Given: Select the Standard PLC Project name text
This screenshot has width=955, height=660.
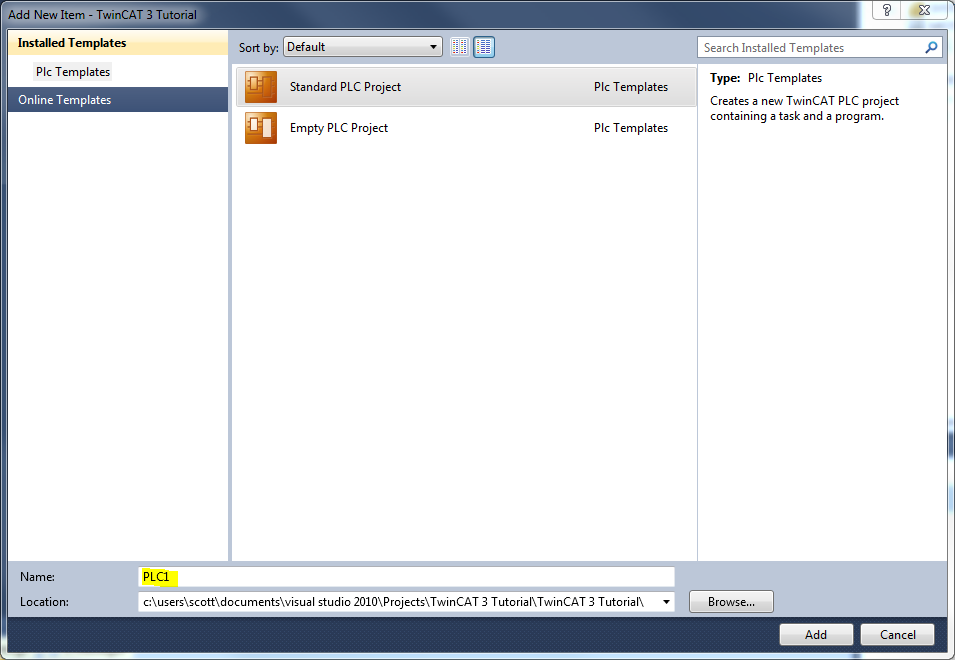Looking at the screenshot, I should point(345,87).
